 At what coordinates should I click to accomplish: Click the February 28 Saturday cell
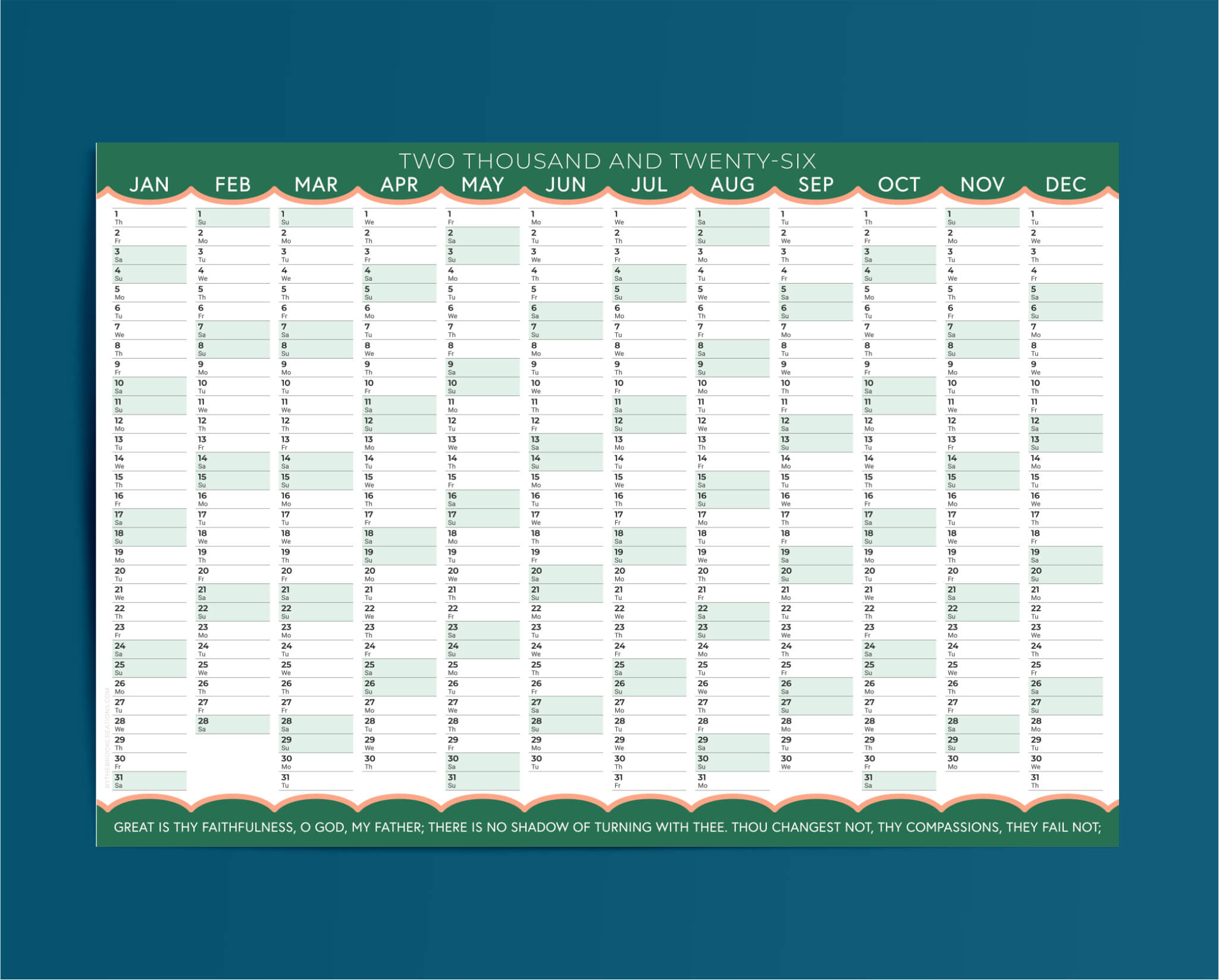(x=233, y=725)
